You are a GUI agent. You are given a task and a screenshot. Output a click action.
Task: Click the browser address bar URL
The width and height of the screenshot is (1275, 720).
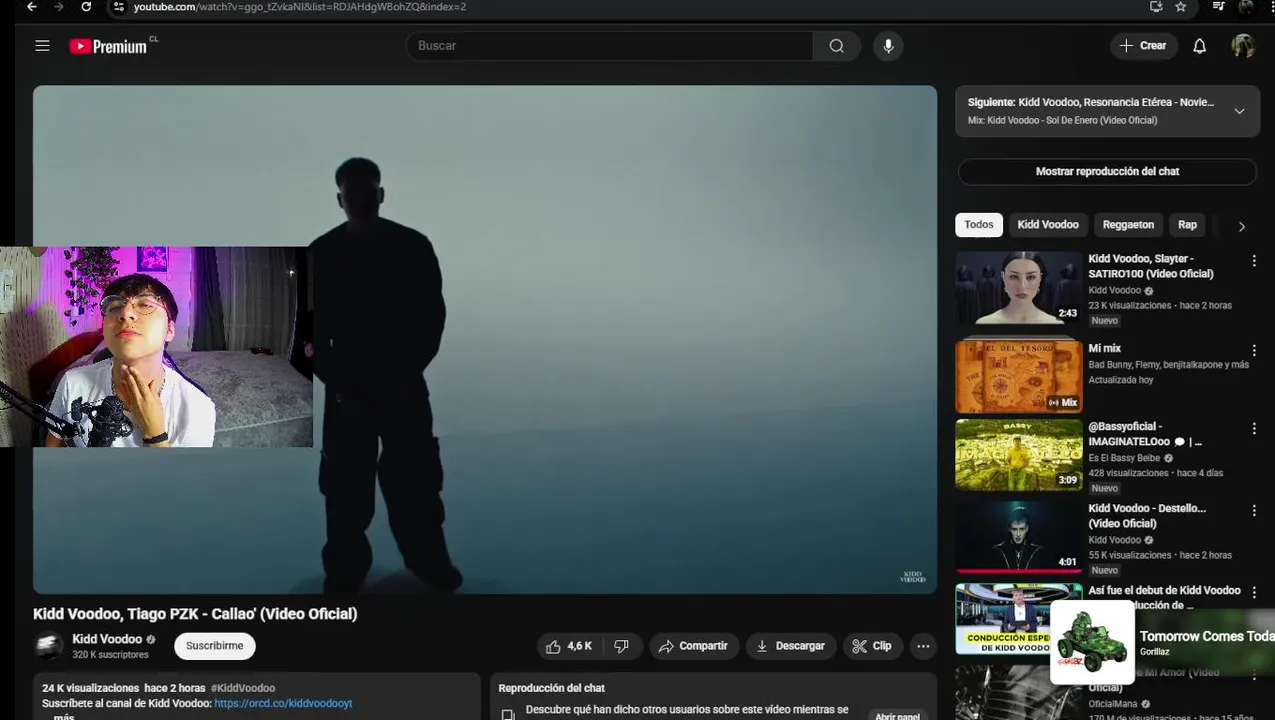[x=300, y=7]
